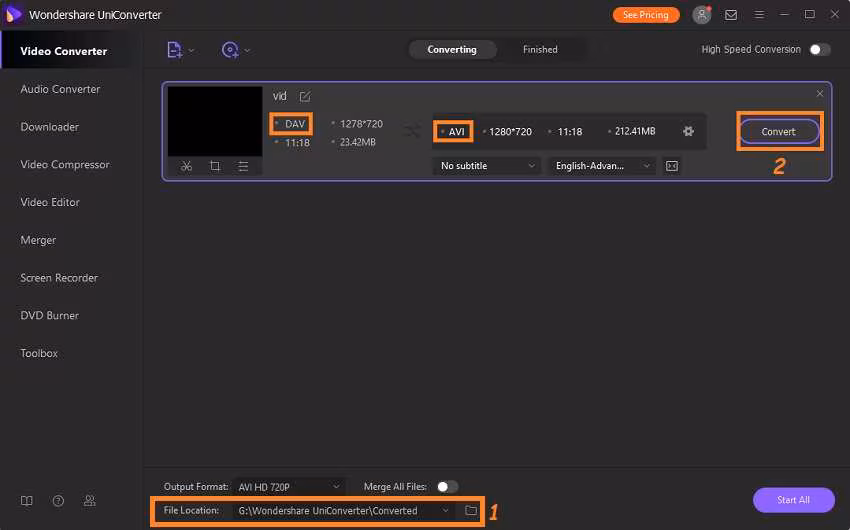Browse output folder icon
Viewport: 850px width, 530px height.
click(471, 510)
